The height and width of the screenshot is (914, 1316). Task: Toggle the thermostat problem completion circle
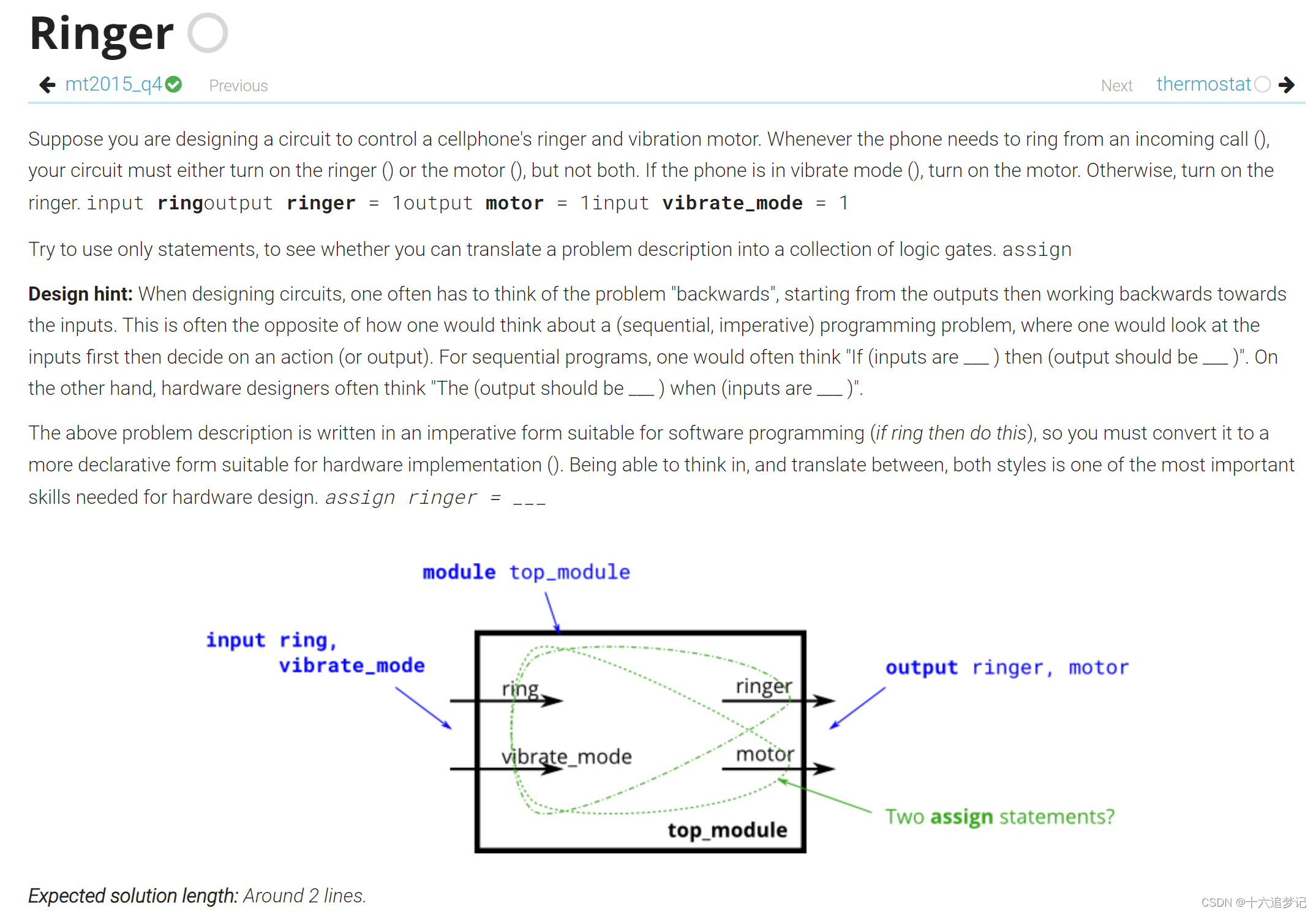pyautogui.click(x=1264, y=84)
